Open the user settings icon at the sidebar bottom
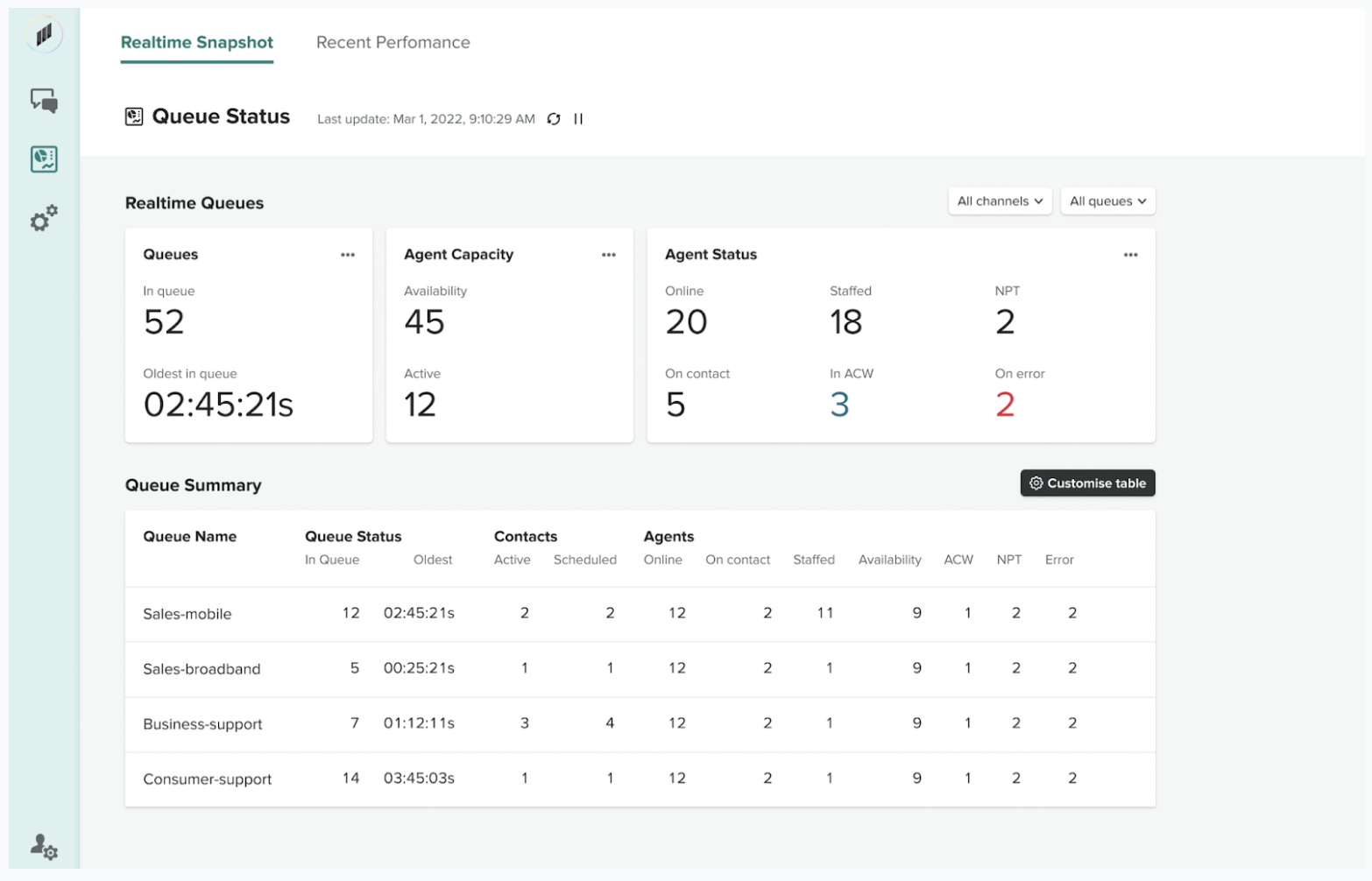Image resolution: width=1372 pixels, height=881 pixels. coord(44,846)
